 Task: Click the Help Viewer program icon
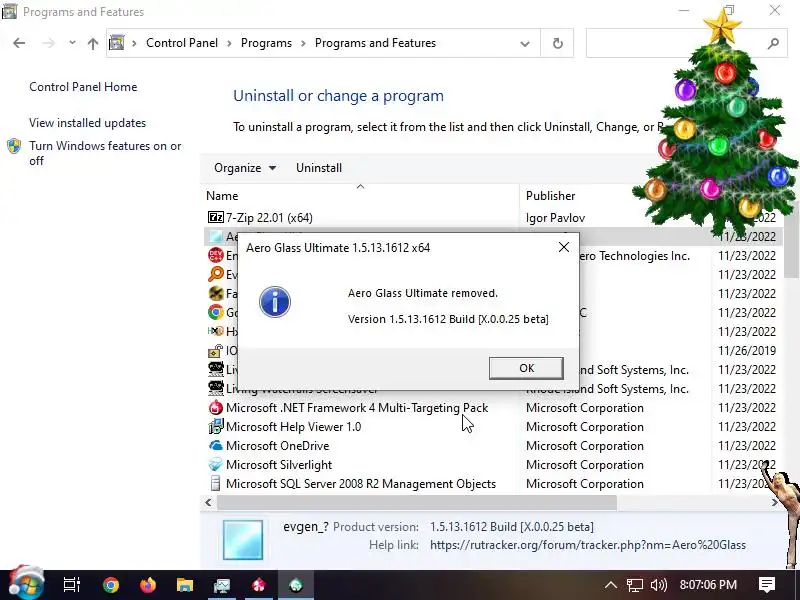[216, 427]
